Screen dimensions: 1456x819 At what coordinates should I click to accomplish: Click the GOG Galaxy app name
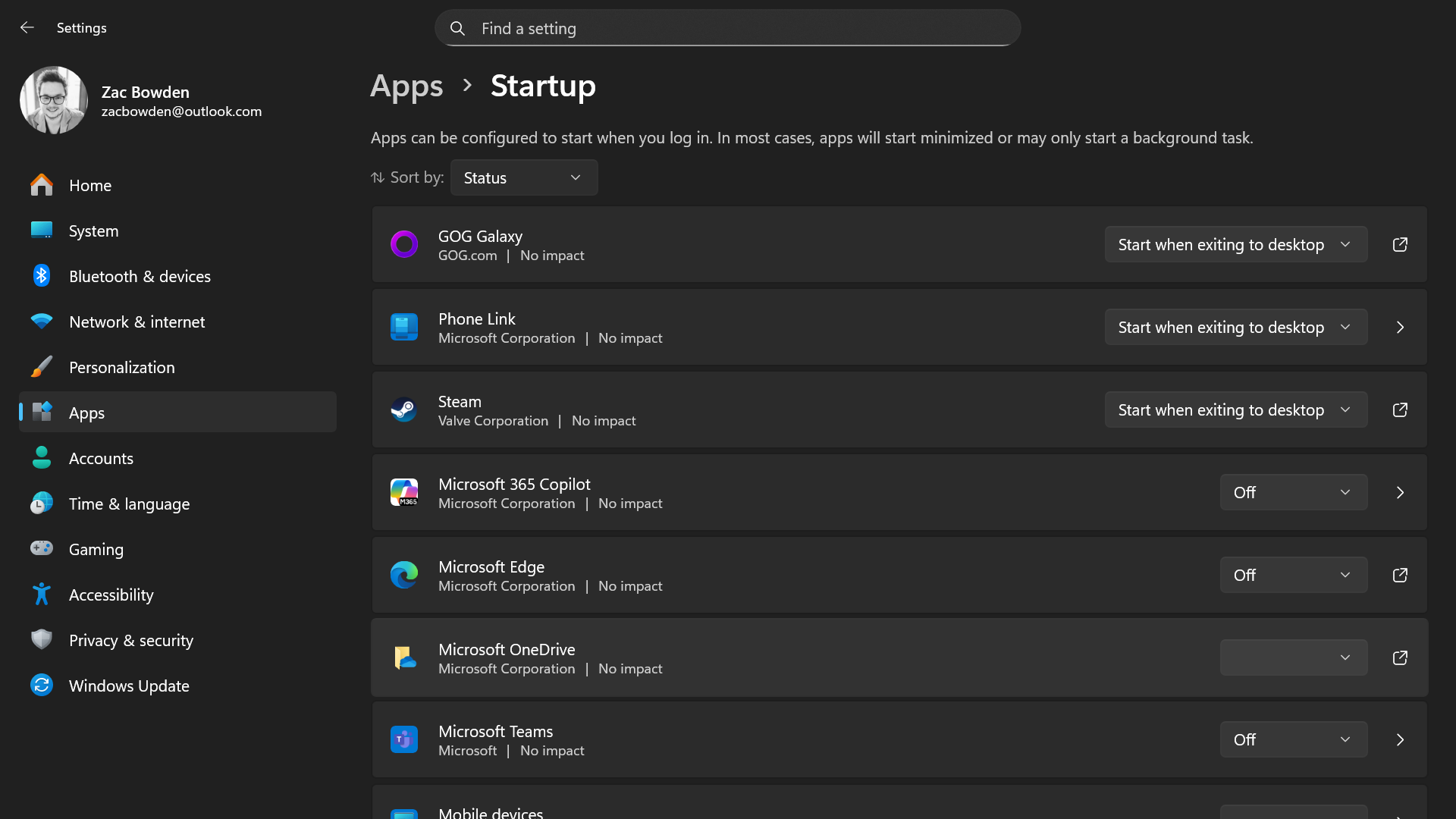tap(480, 236)
